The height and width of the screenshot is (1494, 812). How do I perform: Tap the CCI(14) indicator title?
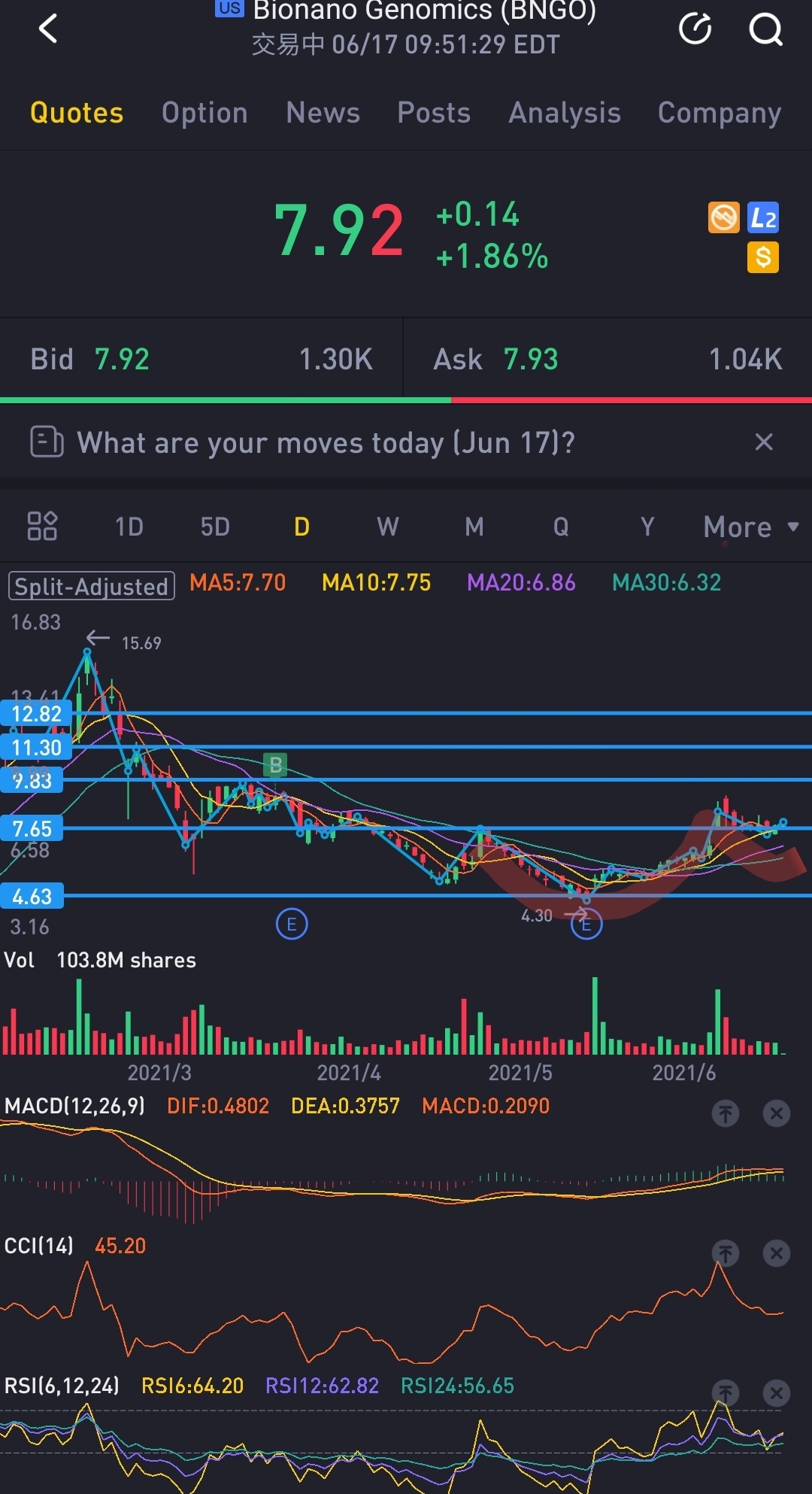click(39, 1246)
